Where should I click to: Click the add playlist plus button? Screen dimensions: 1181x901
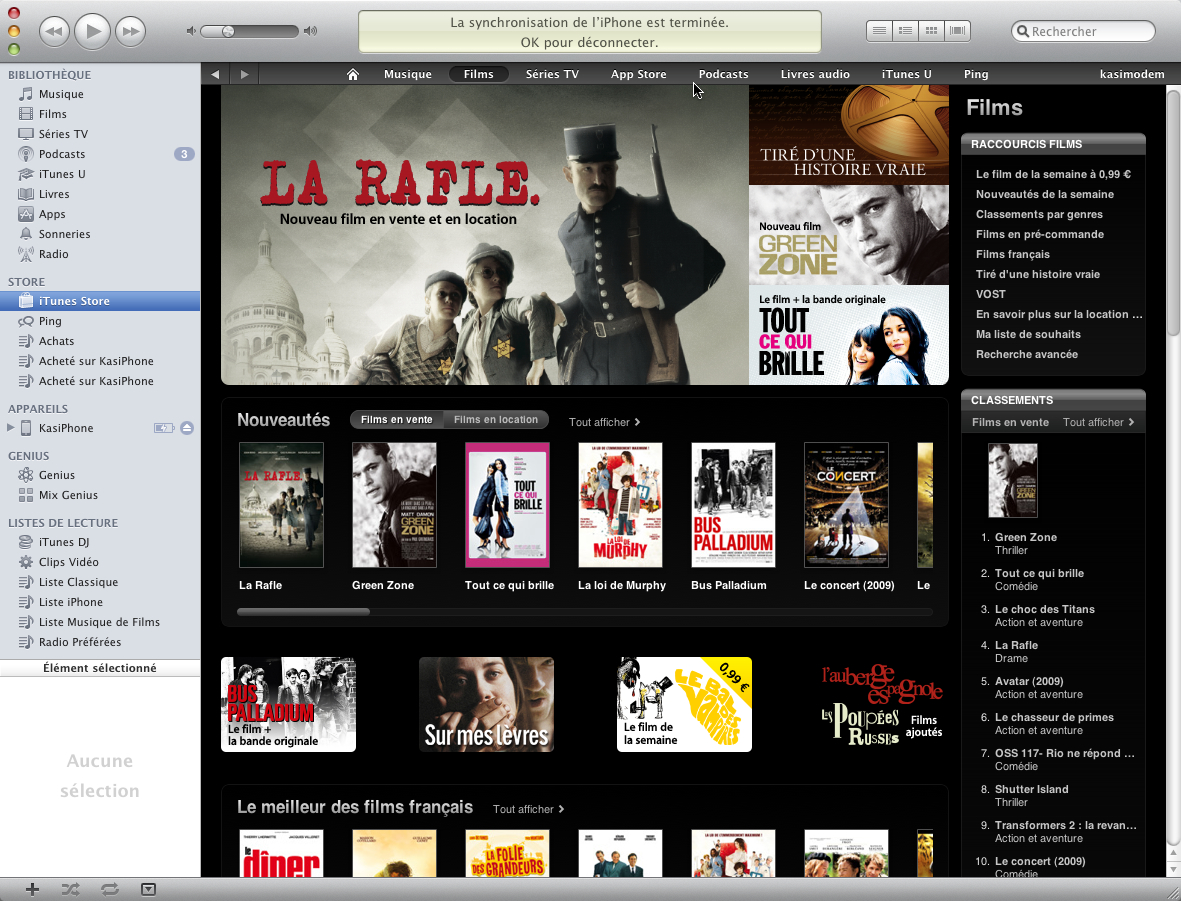coord(32,890)
